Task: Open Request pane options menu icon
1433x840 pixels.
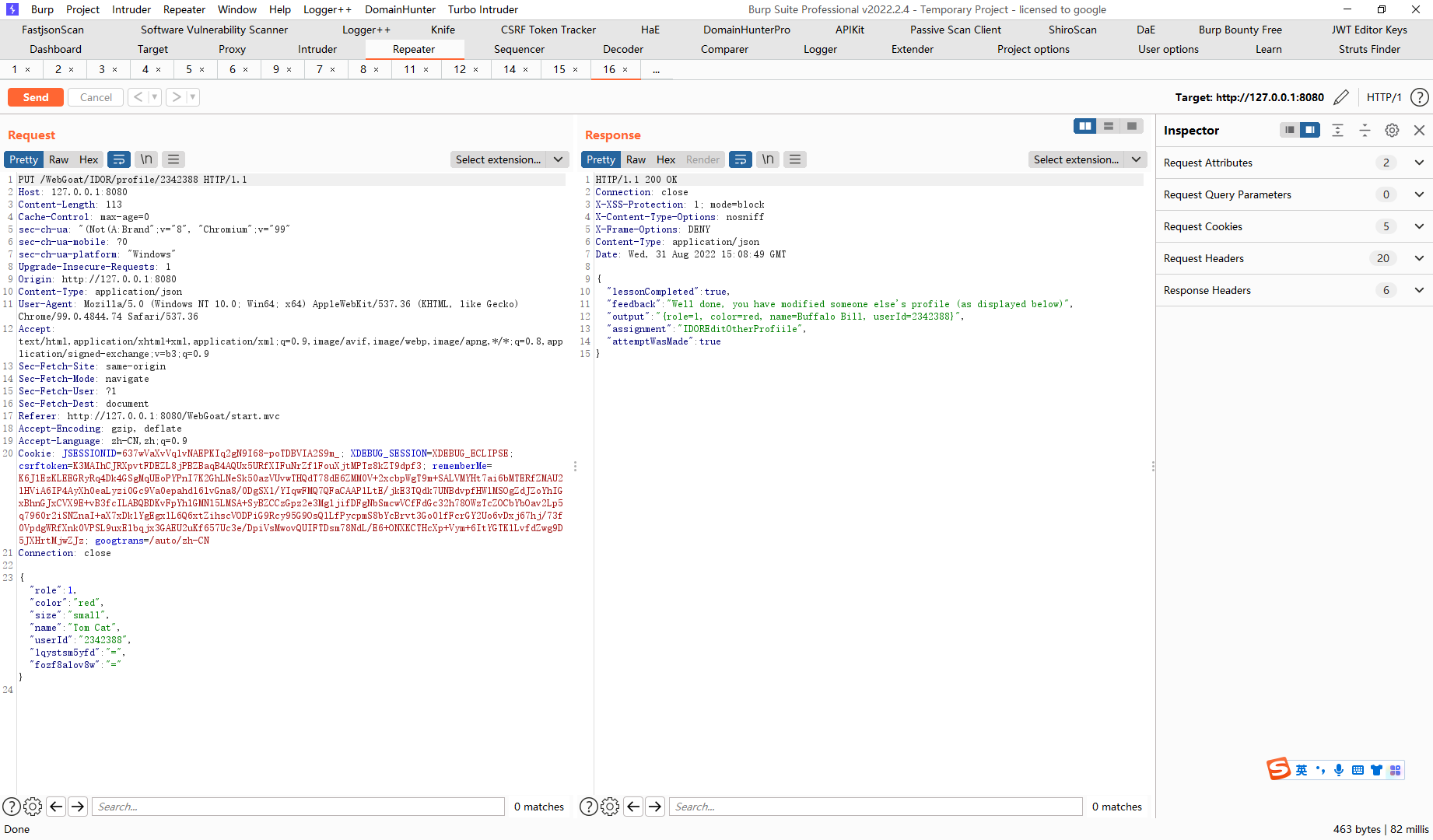Action: [173, 159]
